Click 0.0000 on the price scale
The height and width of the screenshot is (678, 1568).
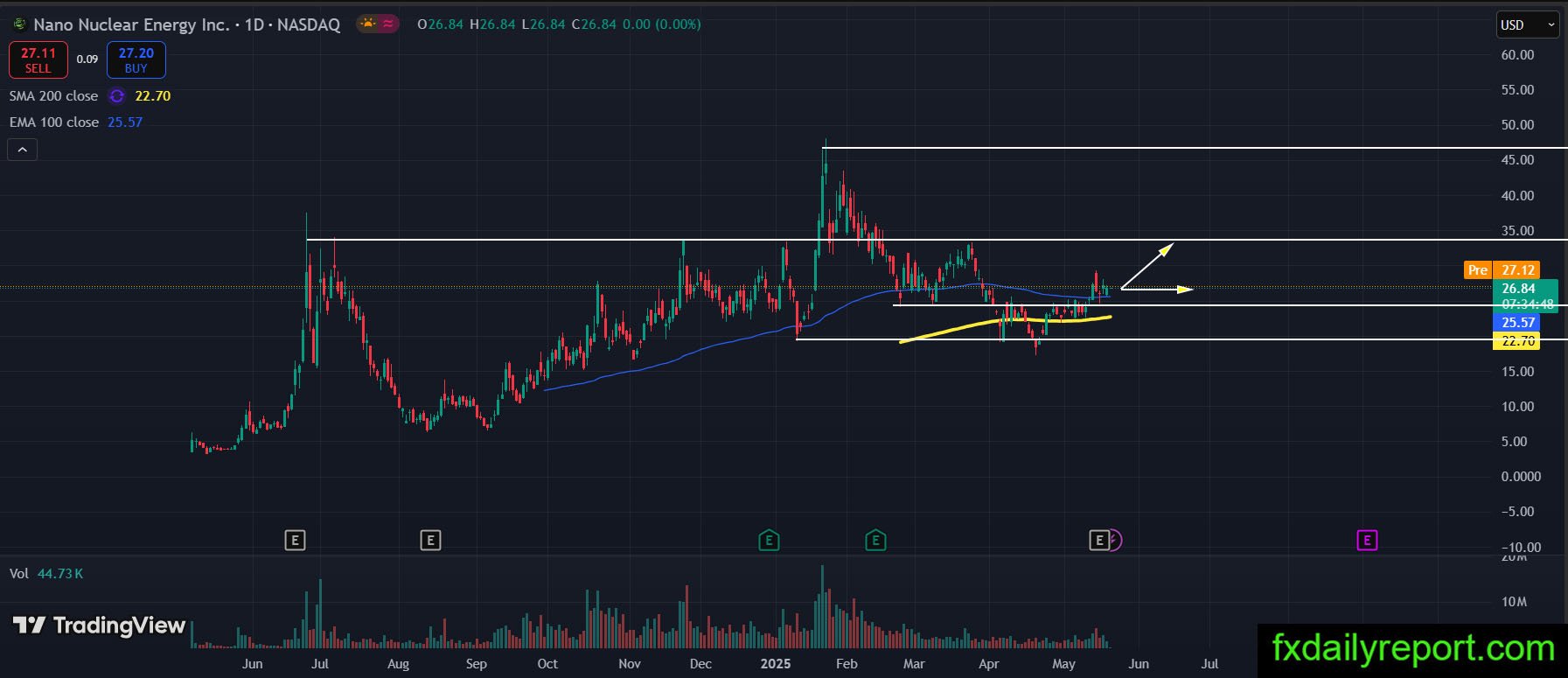click(1521, 477)
